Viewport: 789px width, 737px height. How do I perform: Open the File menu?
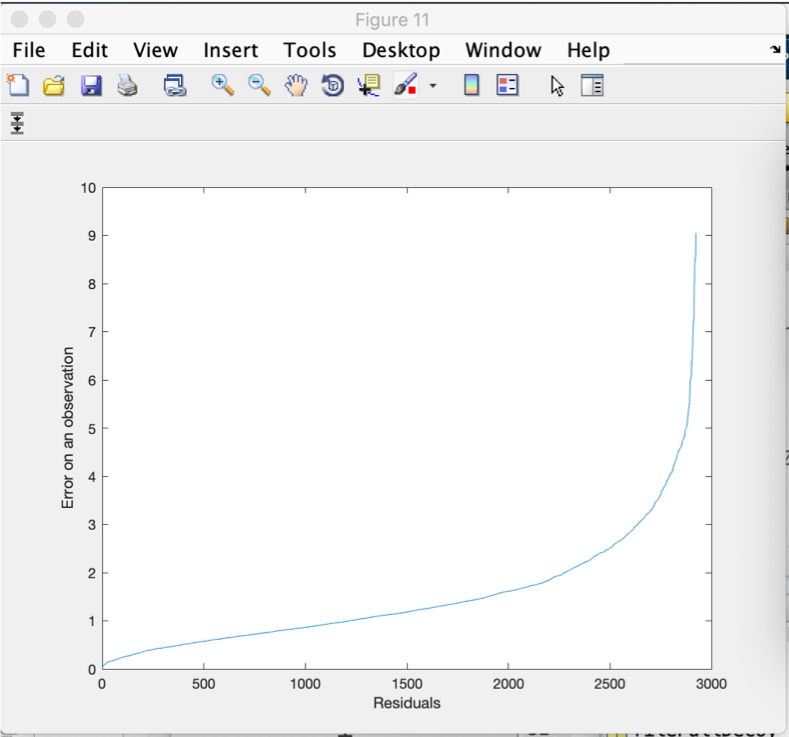pyautogui.click(x=29, y=50)
